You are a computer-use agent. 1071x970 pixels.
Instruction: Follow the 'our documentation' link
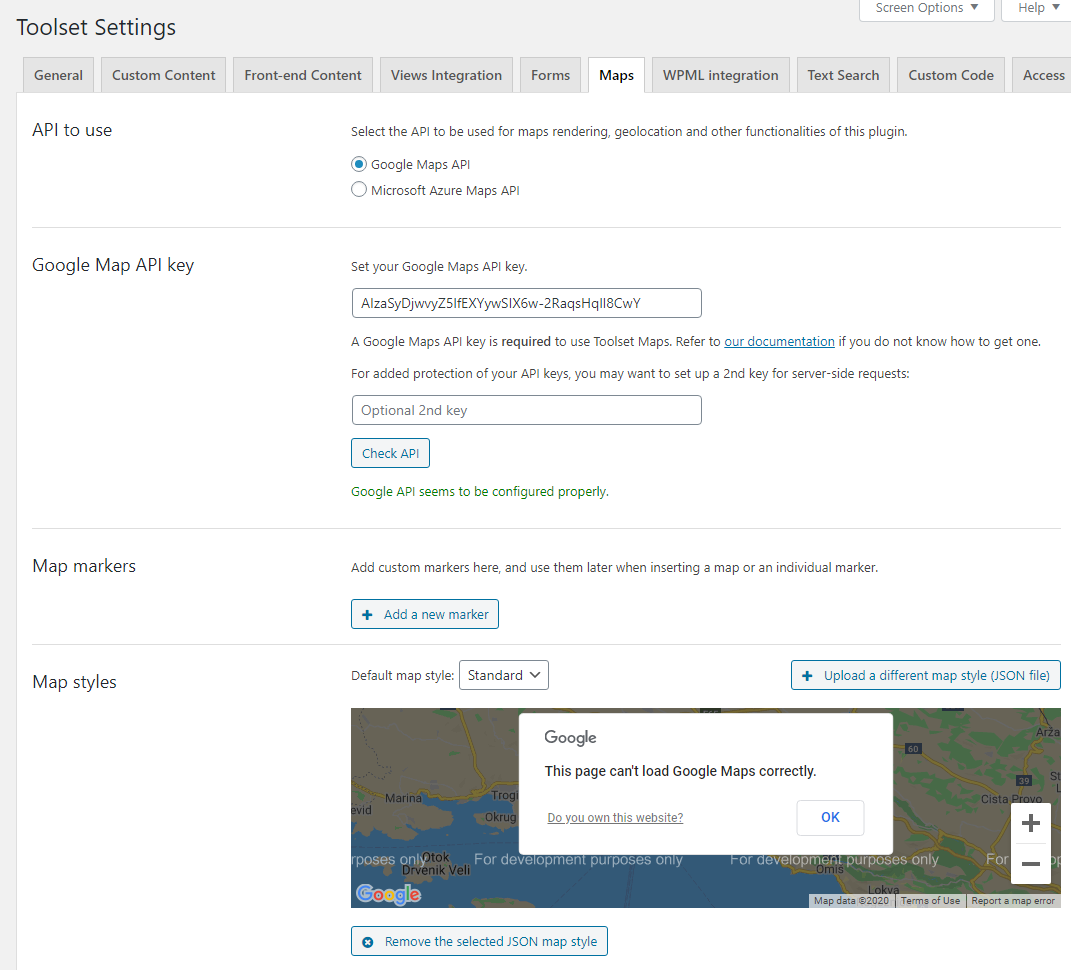[779, 342]
